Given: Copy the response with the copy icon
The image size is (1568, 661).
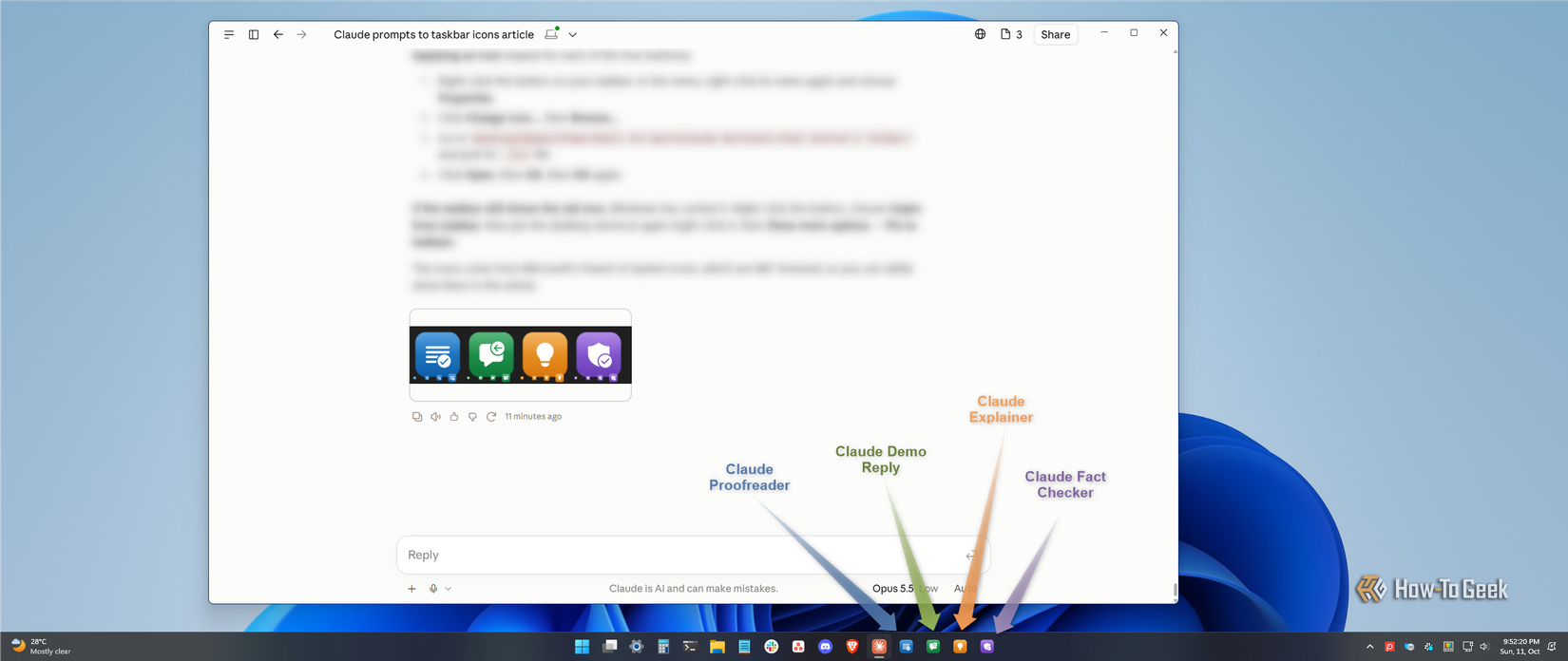Looking at the screenshot, I should click(x=417, y=416).
